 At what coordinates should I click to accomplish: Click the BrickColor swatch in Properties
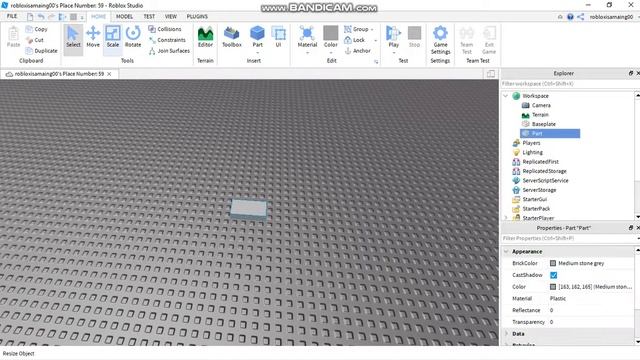[x=553, y=263]
